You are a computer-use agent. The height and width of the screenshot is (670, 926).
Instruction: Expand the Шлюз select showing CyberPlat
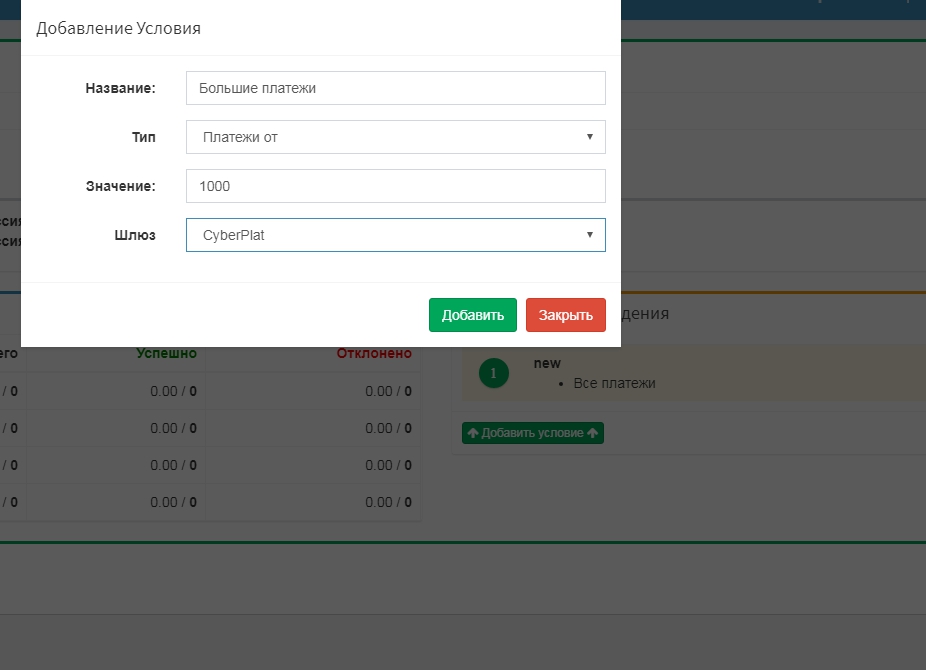point(395,235)
